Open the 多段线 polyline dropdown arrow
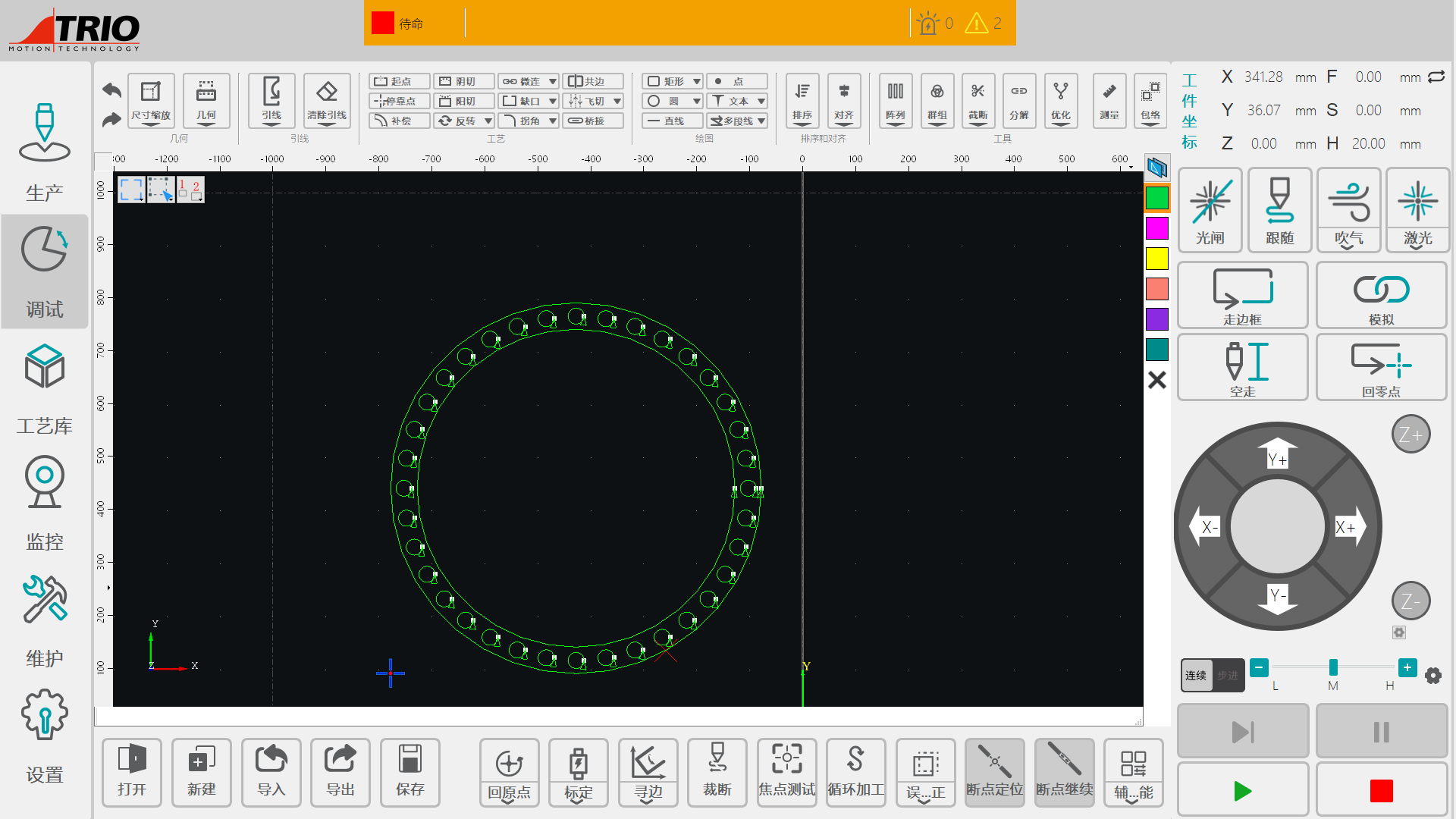This screenshot has width=1456, height=819. [761, 121]
